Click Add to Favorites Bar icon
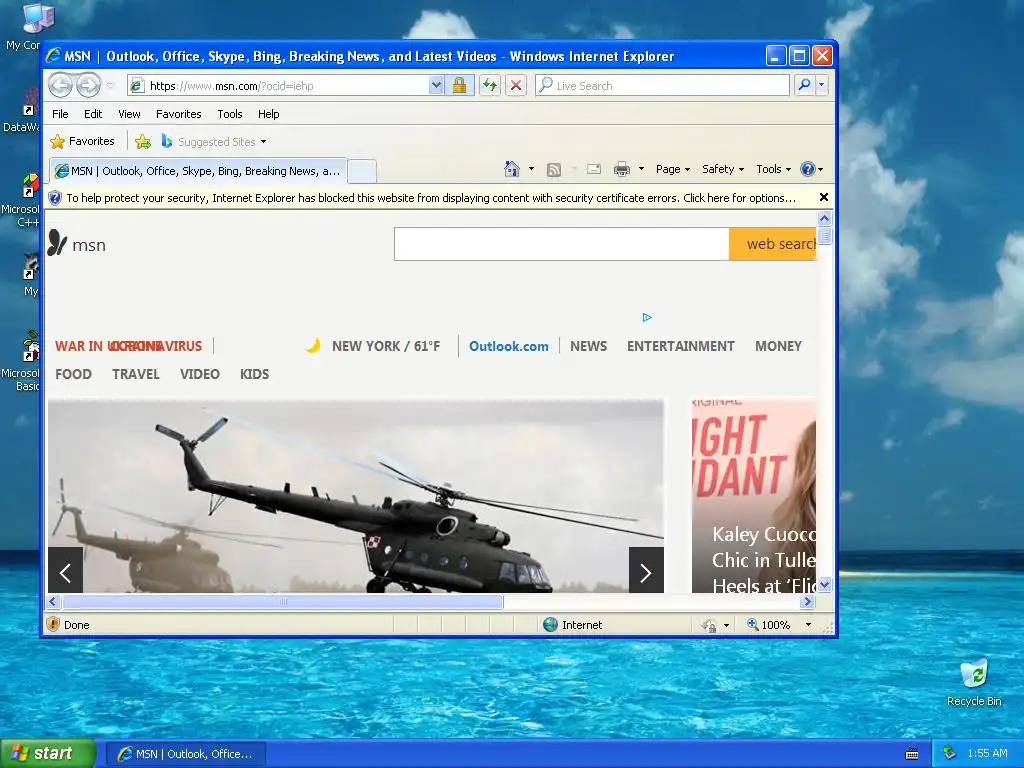 143,142
